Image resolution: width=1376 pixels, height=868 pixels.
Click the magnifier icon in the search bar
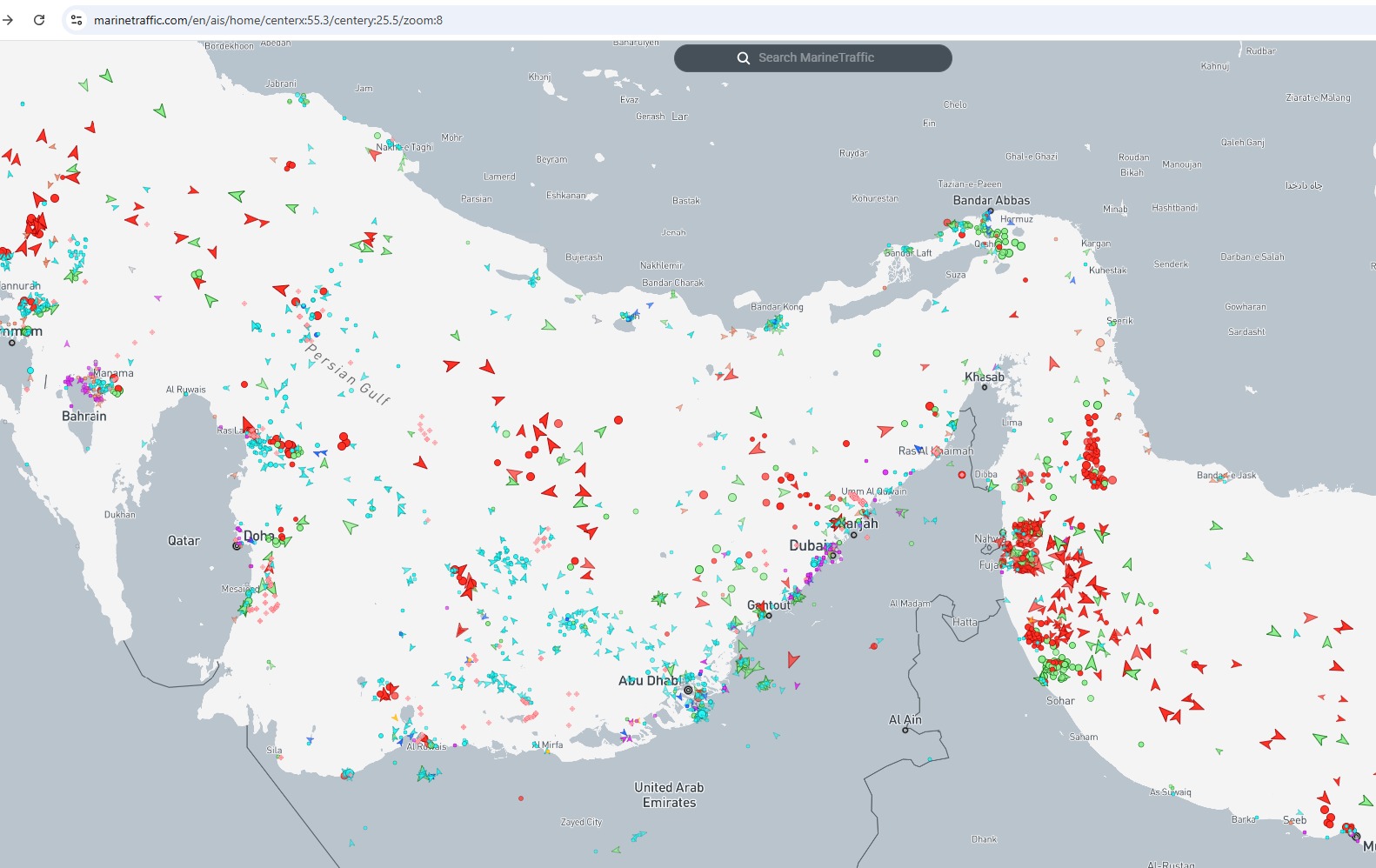pyautogui.click(x=743, y=58)
